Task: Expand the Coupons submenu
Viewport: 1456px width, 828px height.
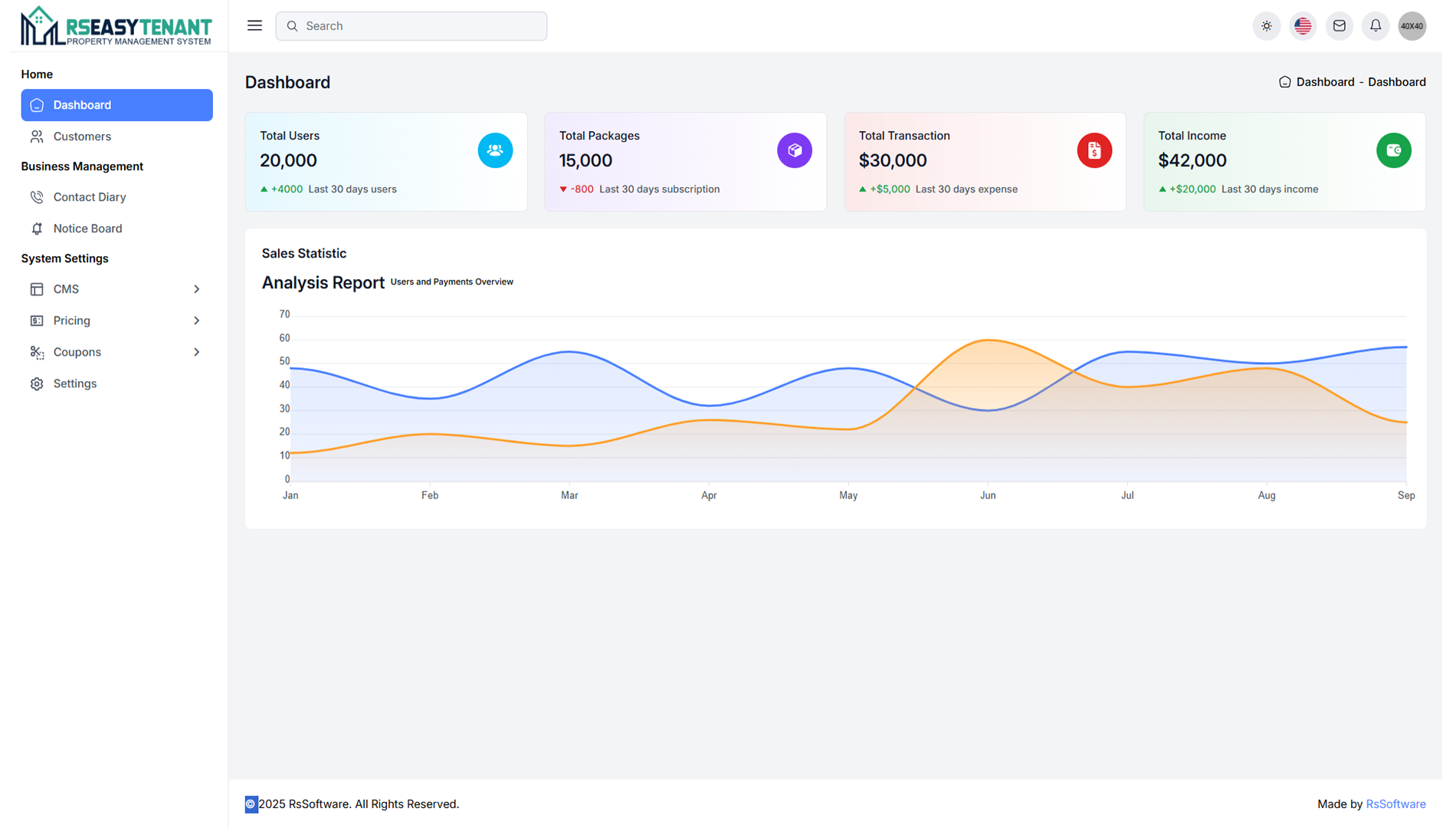Action: [x=116, y=352]
